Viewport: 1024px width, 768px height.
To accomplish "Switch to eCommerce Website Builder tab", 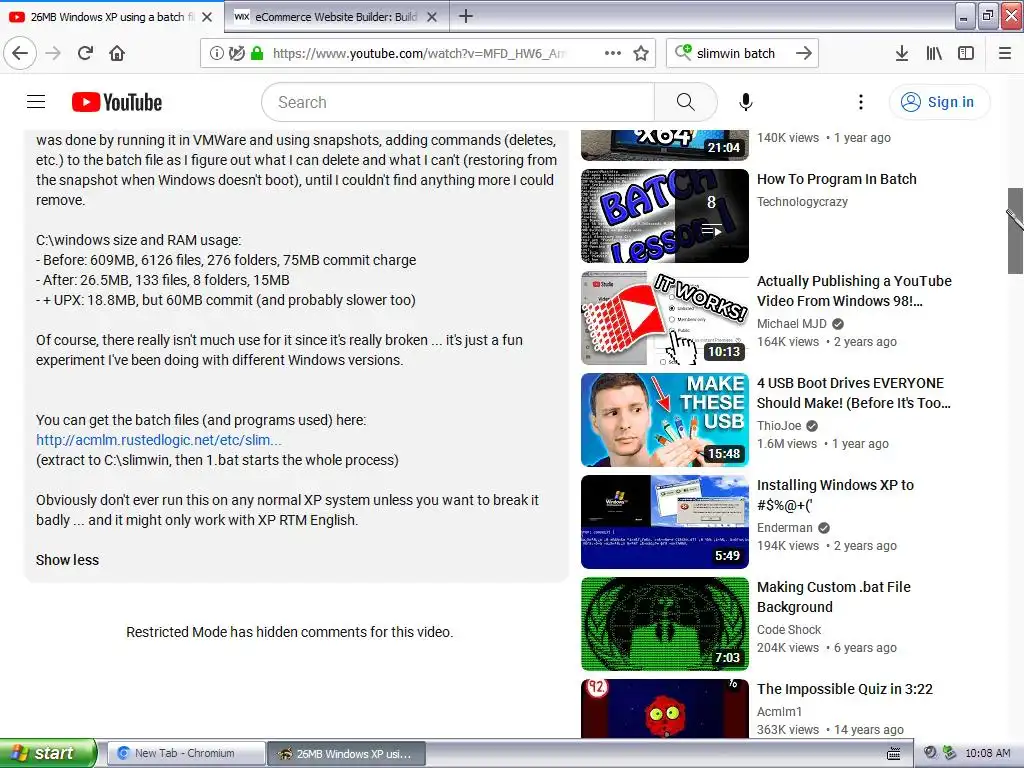I will pyautogui.click(x=337, y=17).
